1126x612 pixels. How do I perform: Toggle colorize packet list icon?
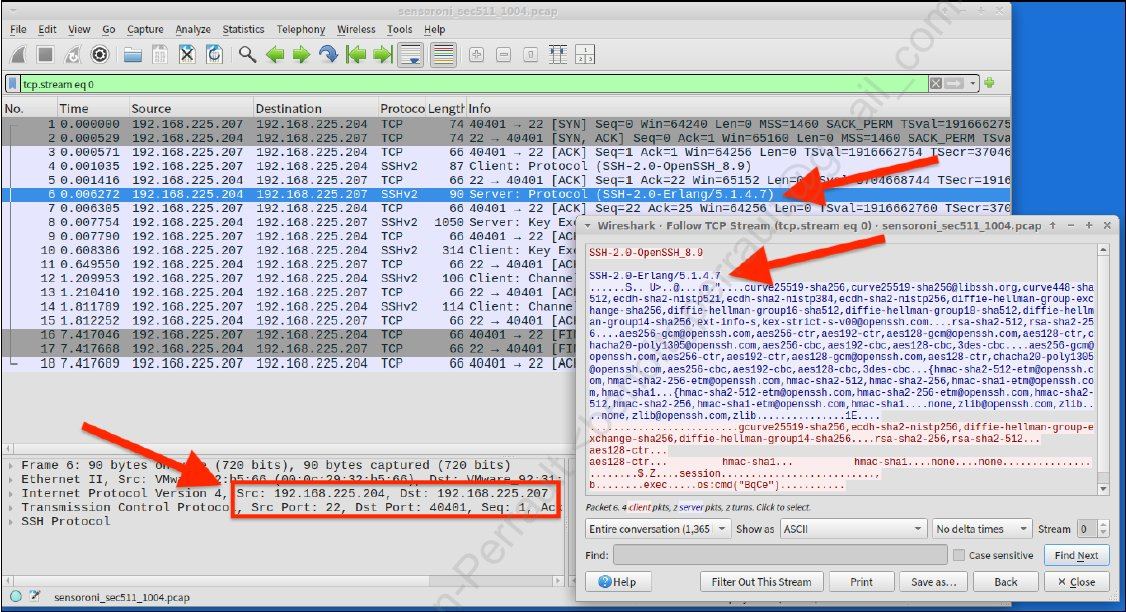(x=444, y=55)
